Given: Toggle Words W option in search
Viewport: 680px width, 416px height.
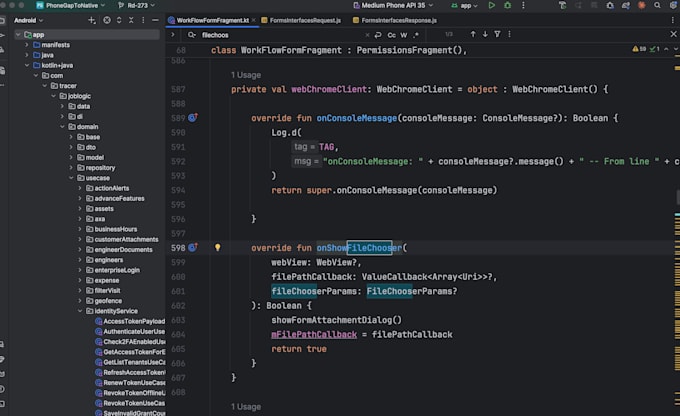Looking at the screenshot, I should 404,35.
